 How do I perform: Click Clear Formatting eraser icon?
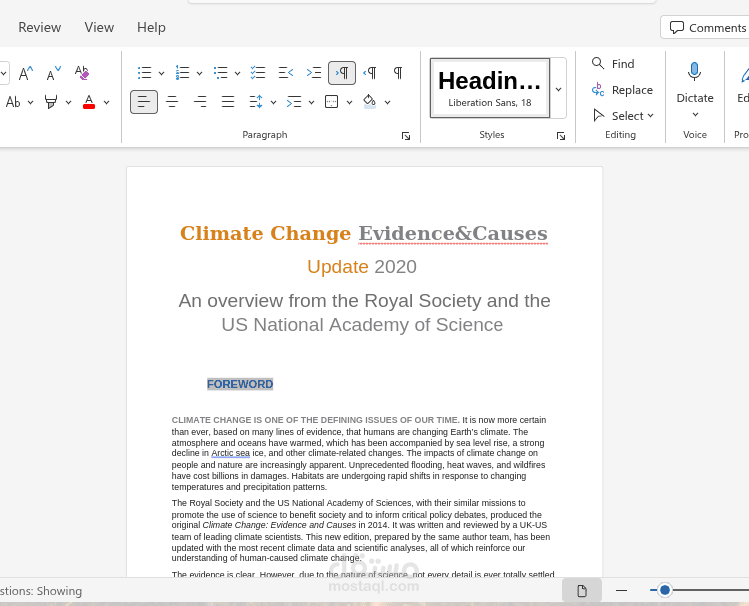click(x=82, y=73)
